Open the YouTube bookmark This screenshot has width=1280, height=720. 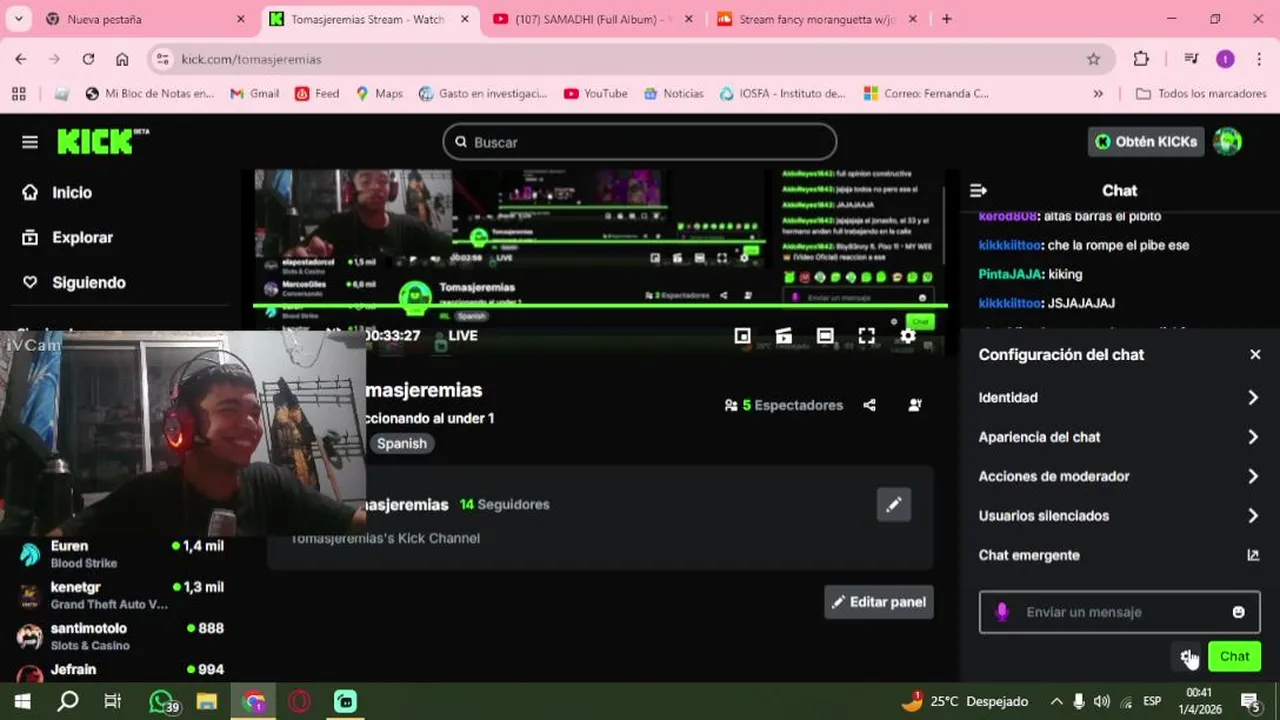[x=595, y=93]
